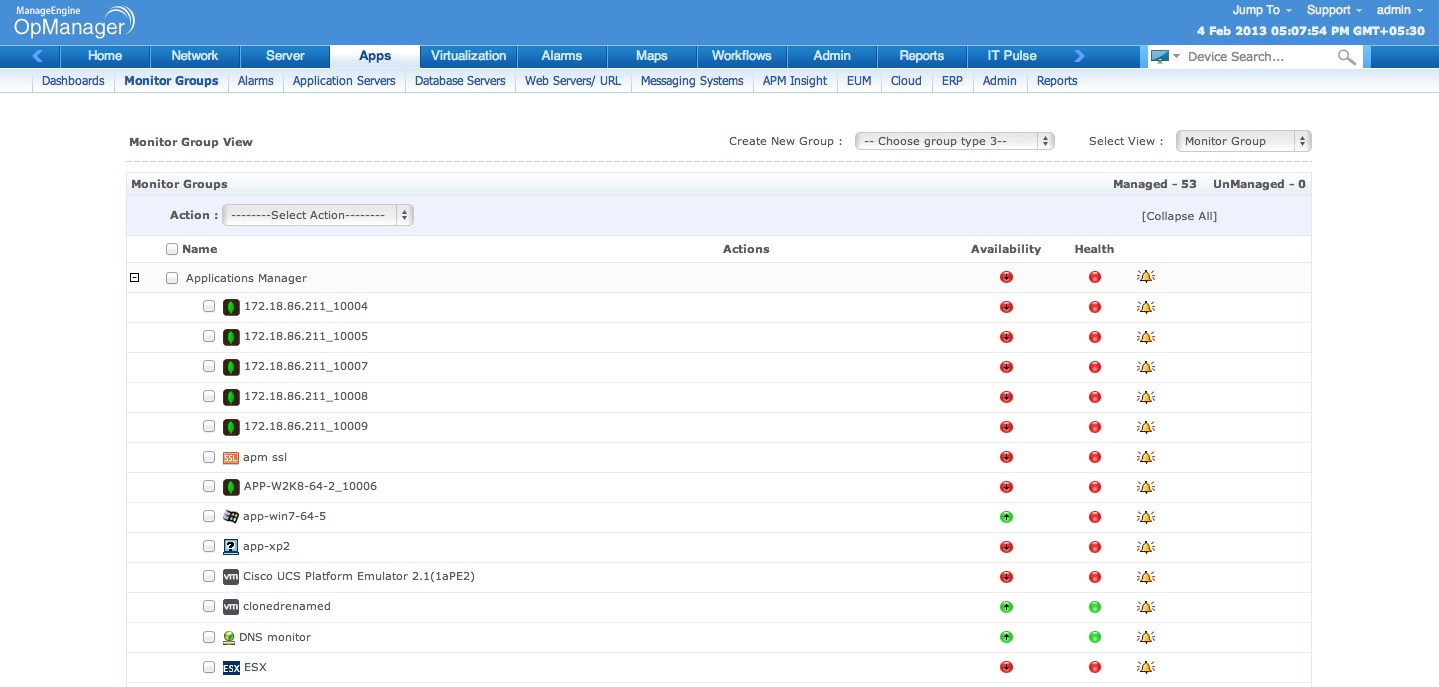Tick the Cisco UCS Platform Emulator checkbox

click(209, 576)
